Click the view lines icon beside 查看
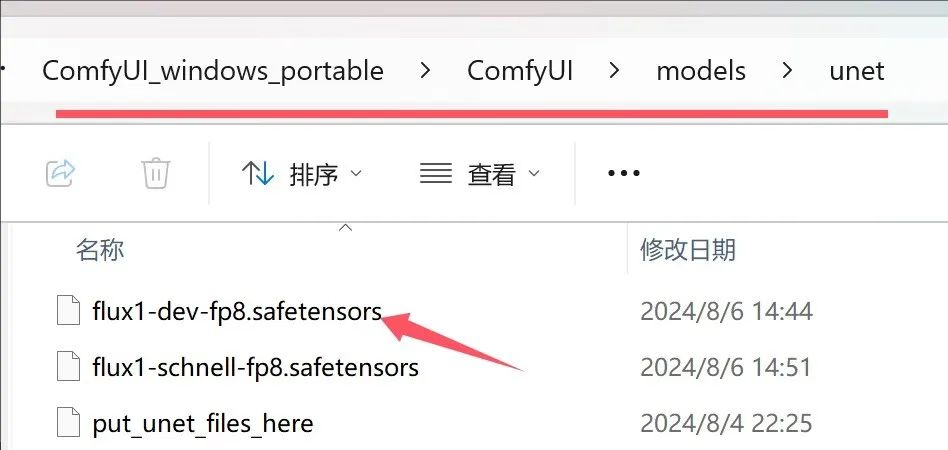Screen dimensions: 948x450 coord(436,174)
